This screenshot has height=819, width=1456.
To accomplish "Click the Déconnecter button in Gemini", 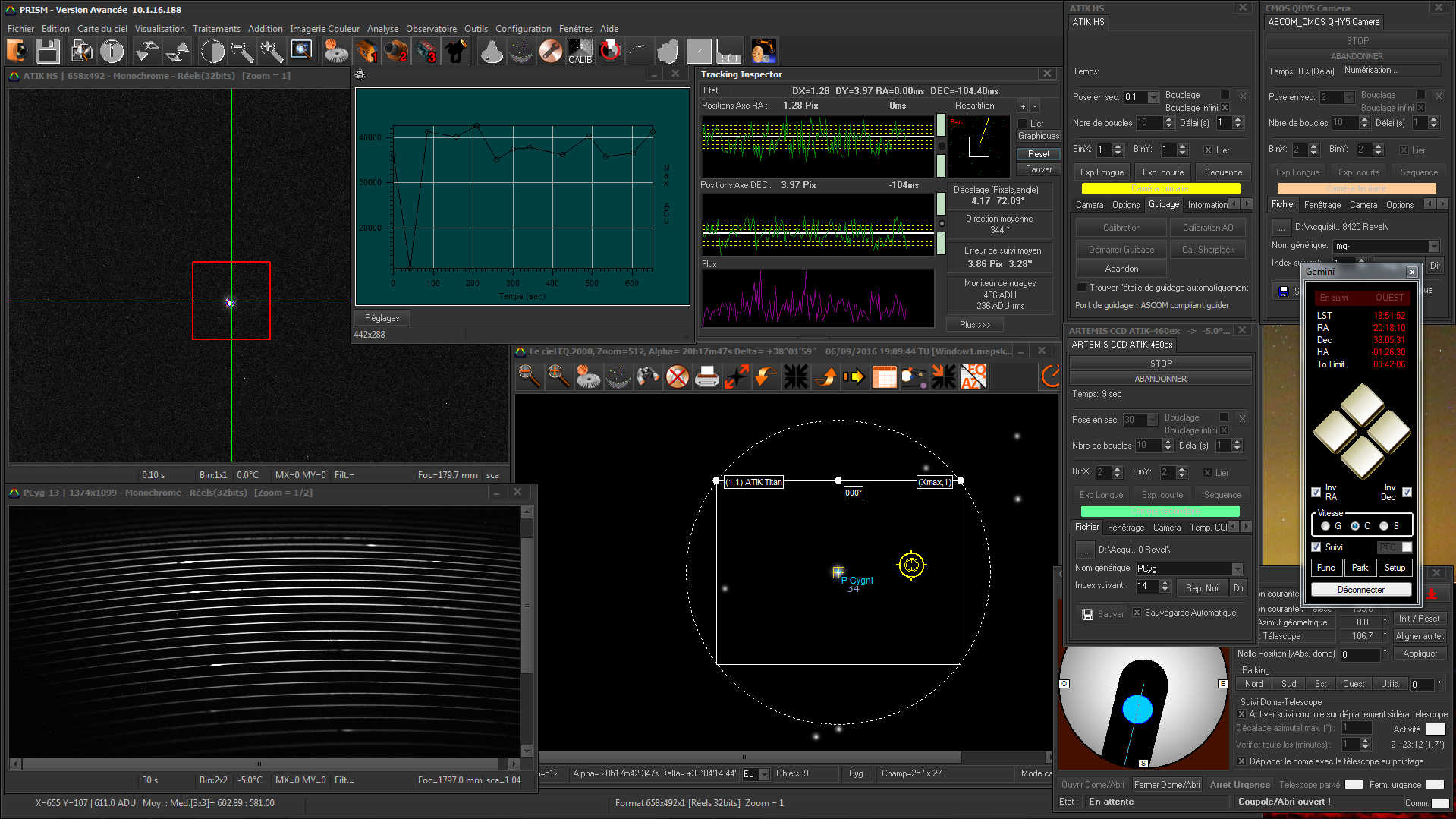I will (1360, 590).
